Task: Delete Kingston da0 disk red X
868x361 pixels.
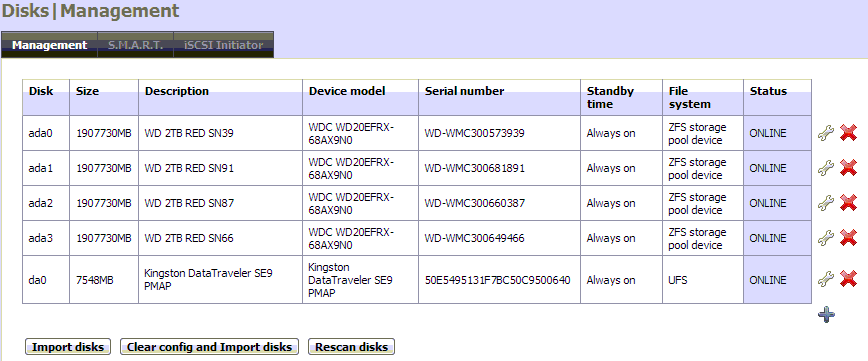Action: (848, 279)
